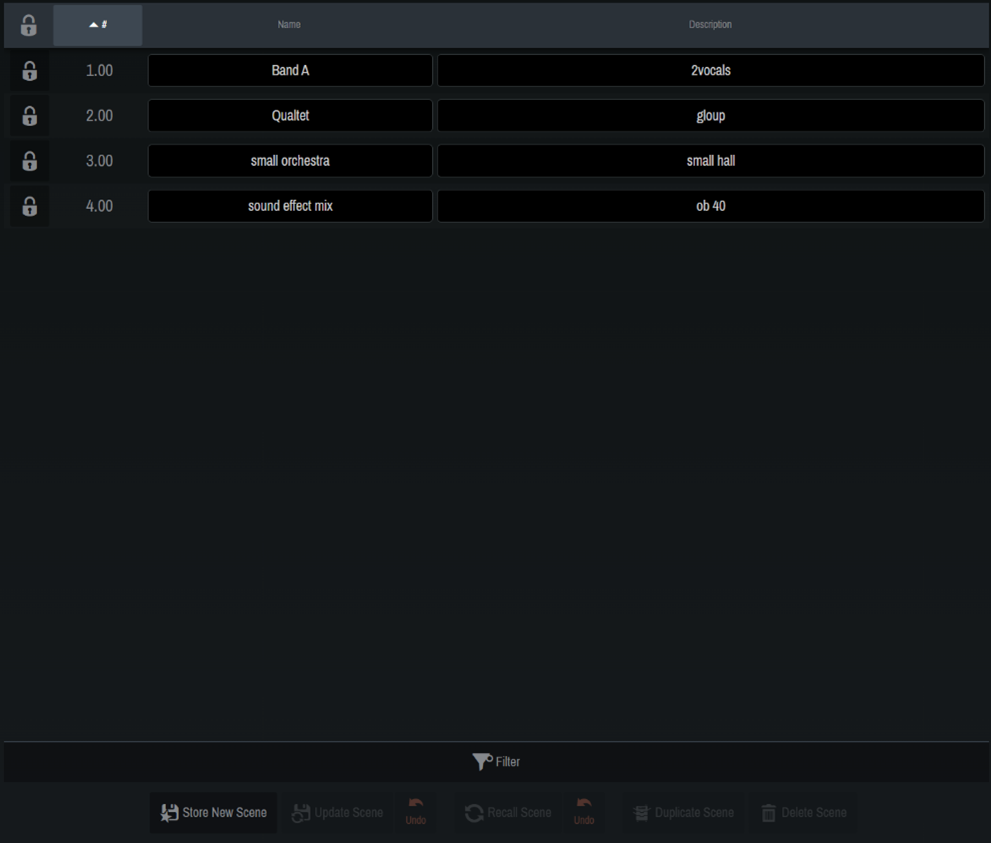The width and height of the screenshot is (991, 843).
Task: Click the Filter funnel icon
Action: [481, 761]
